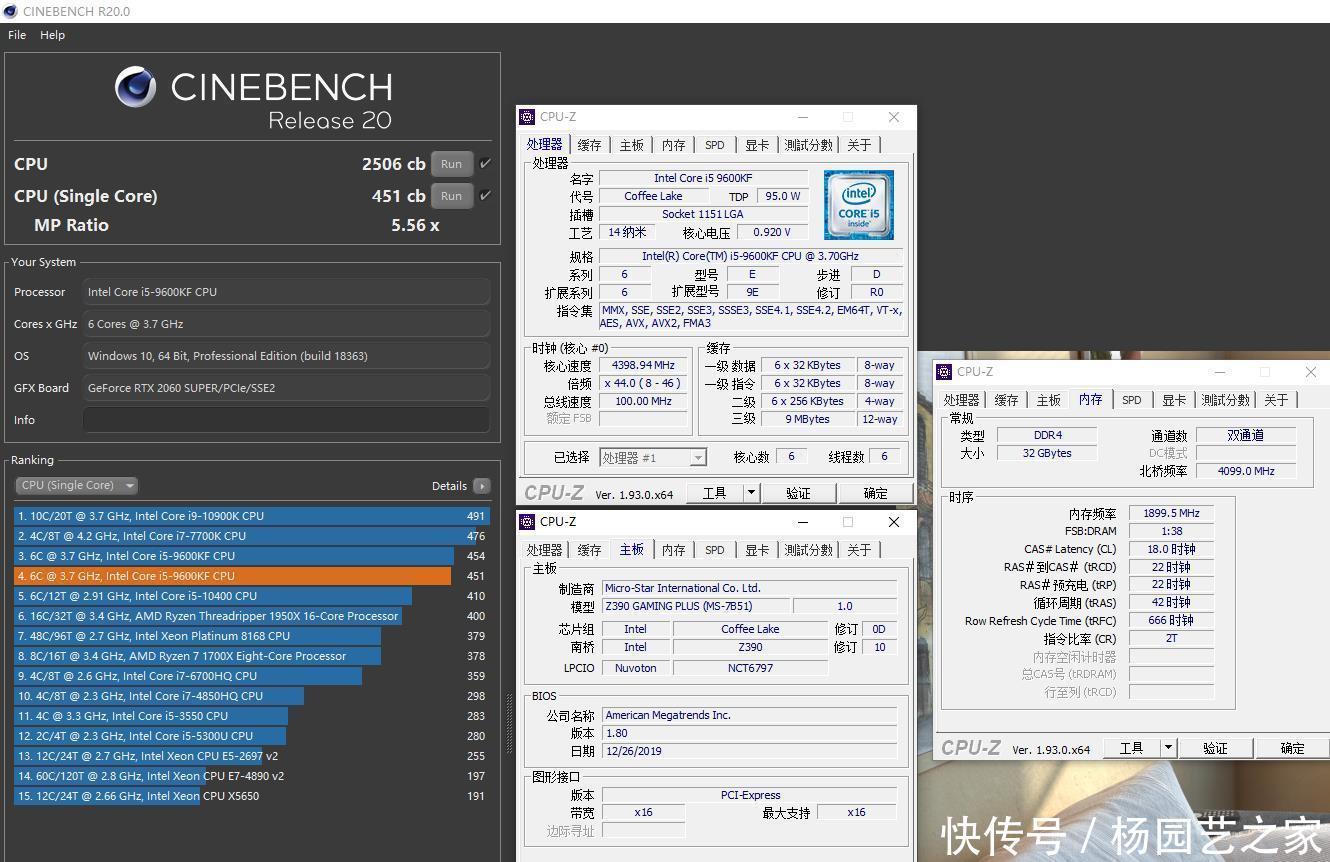Click the Cinebench title bar icon
The width and height of the screenshot is (1330, 862).
(10, 11)
